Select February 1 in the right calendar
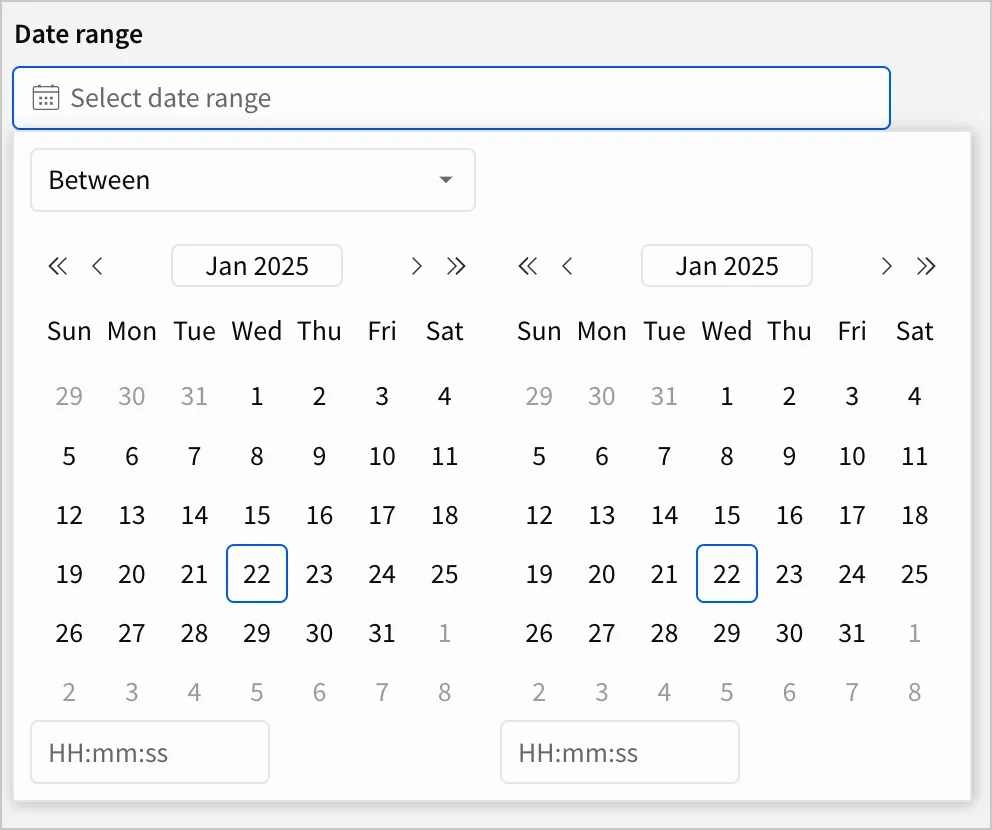The width and height of the screenshot is (992, 830). point(915,633)
